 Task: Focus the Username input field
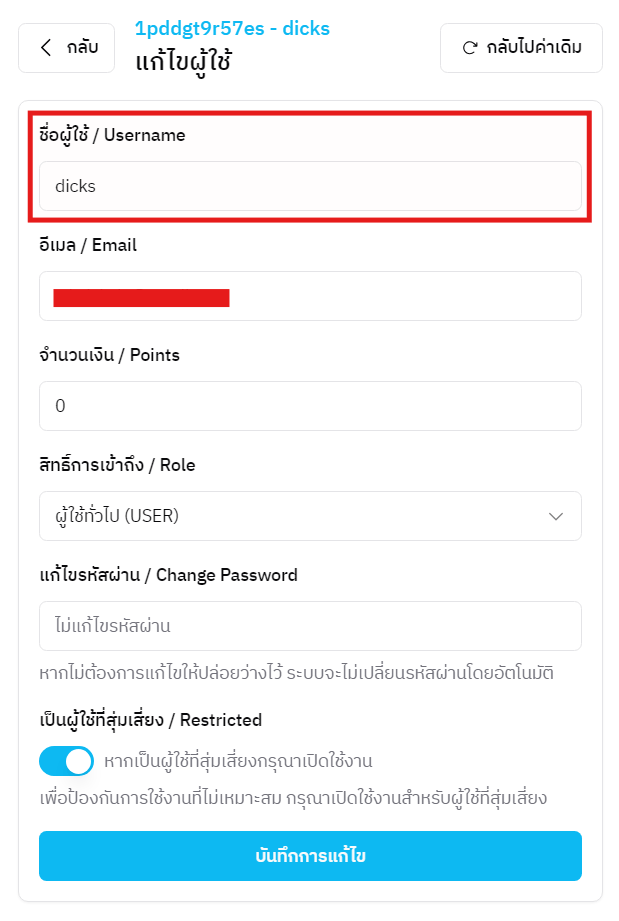310,186
